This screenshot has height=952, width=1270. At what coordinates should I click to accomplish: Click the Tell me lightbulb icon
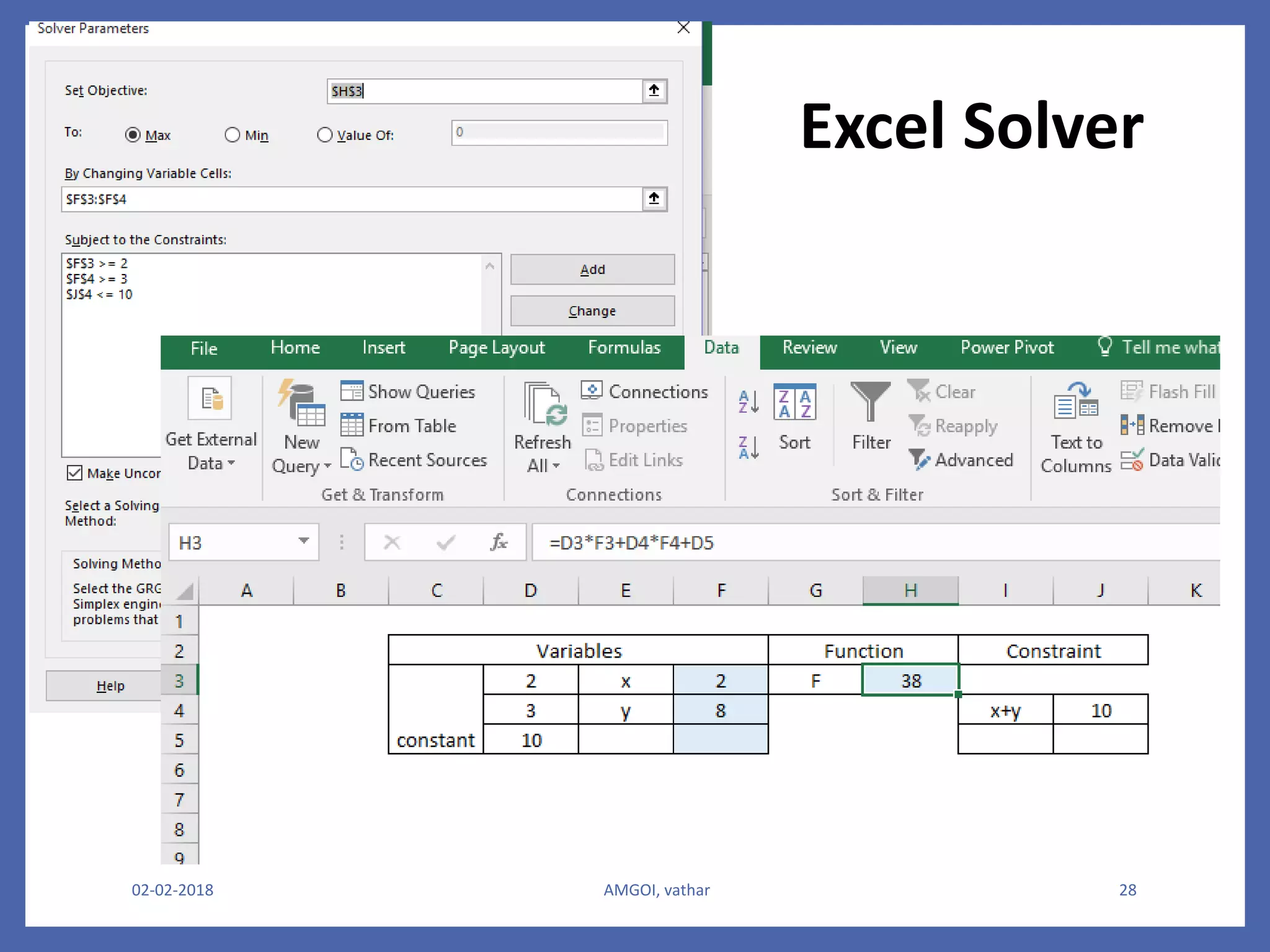[x=1104, y=346]
